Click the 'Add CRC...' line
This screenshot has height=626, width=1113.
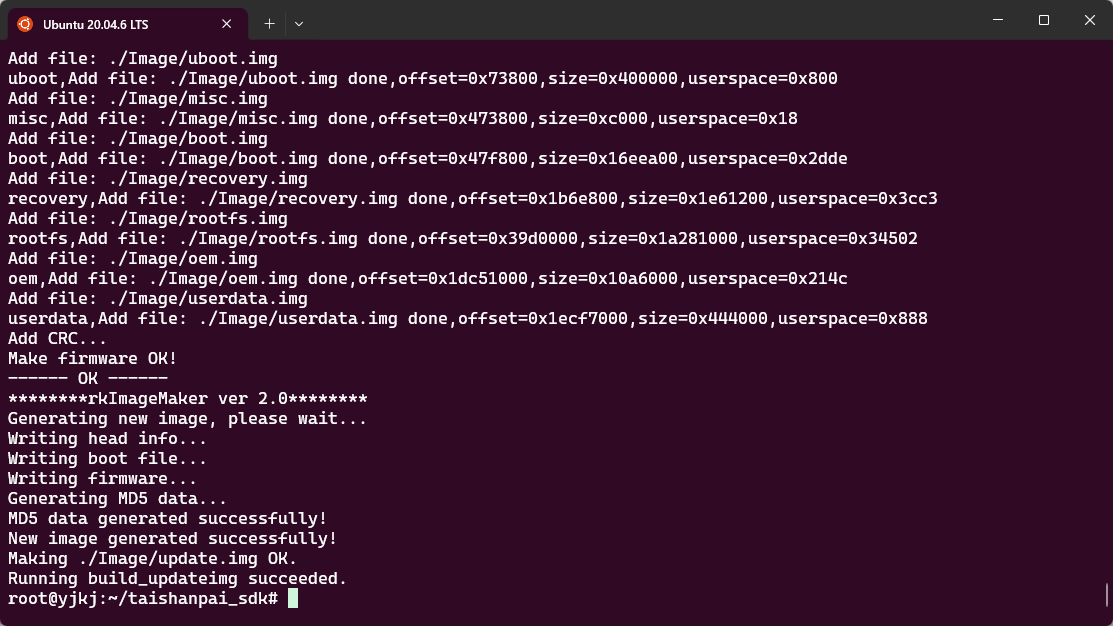point(58,338)
